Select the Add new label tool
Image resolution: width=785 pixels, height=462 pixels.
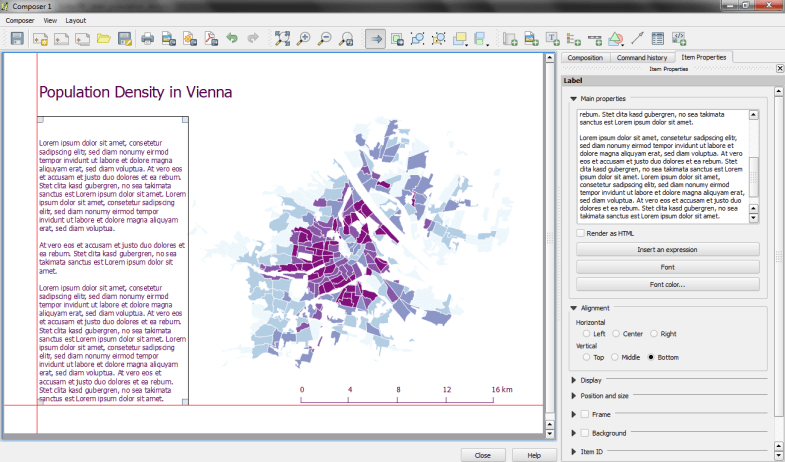click(553, 39)
